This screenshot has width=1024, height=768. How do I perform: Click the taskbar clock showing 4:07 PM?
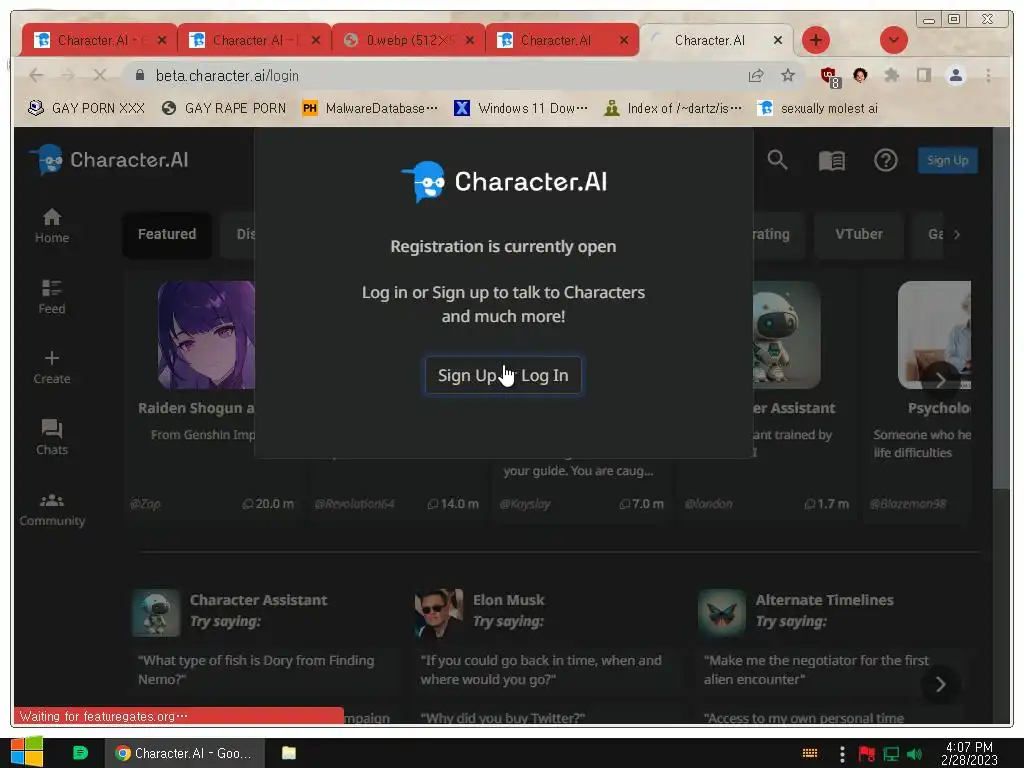969,753
